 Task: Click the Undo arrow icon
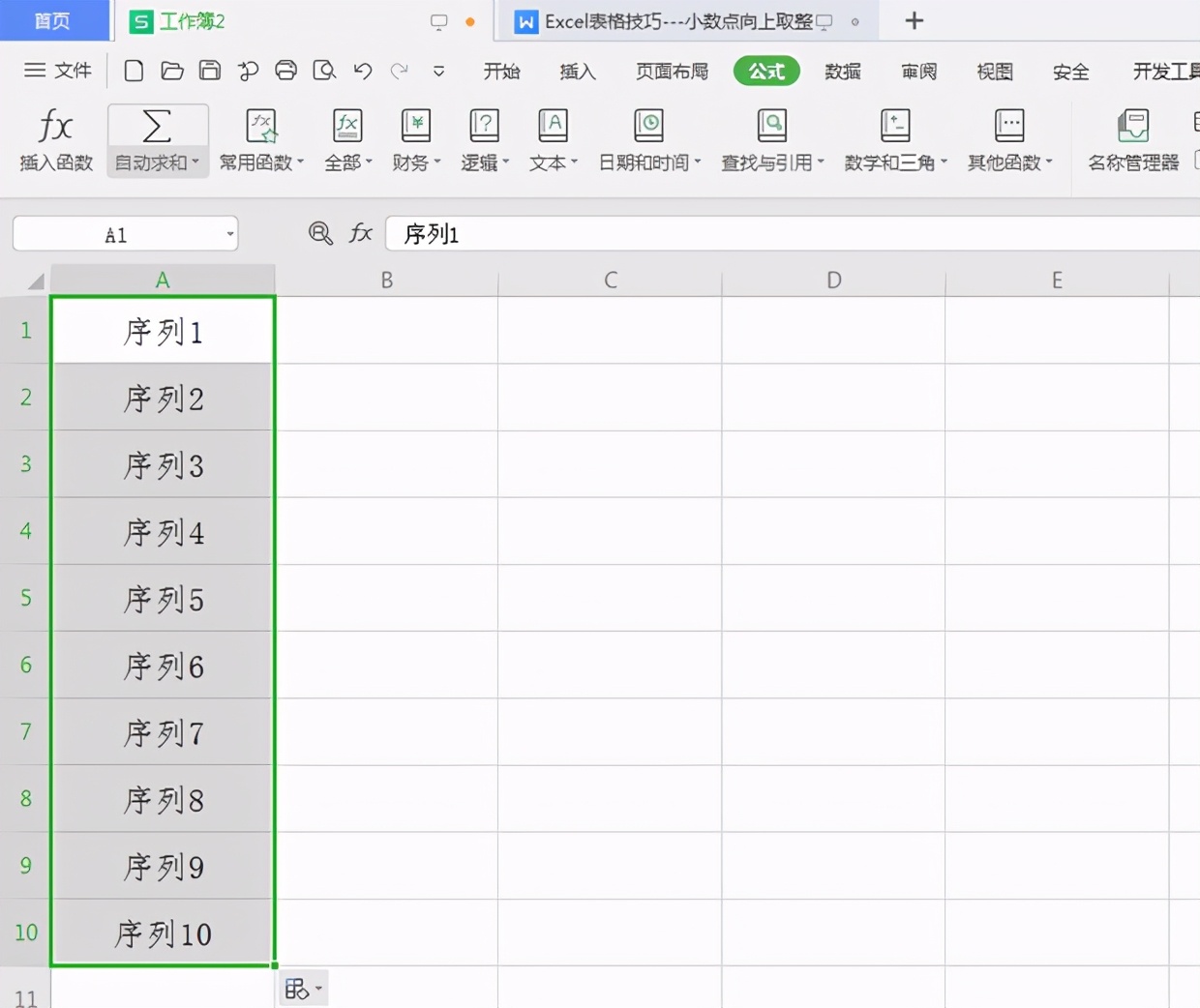(363, 71)
